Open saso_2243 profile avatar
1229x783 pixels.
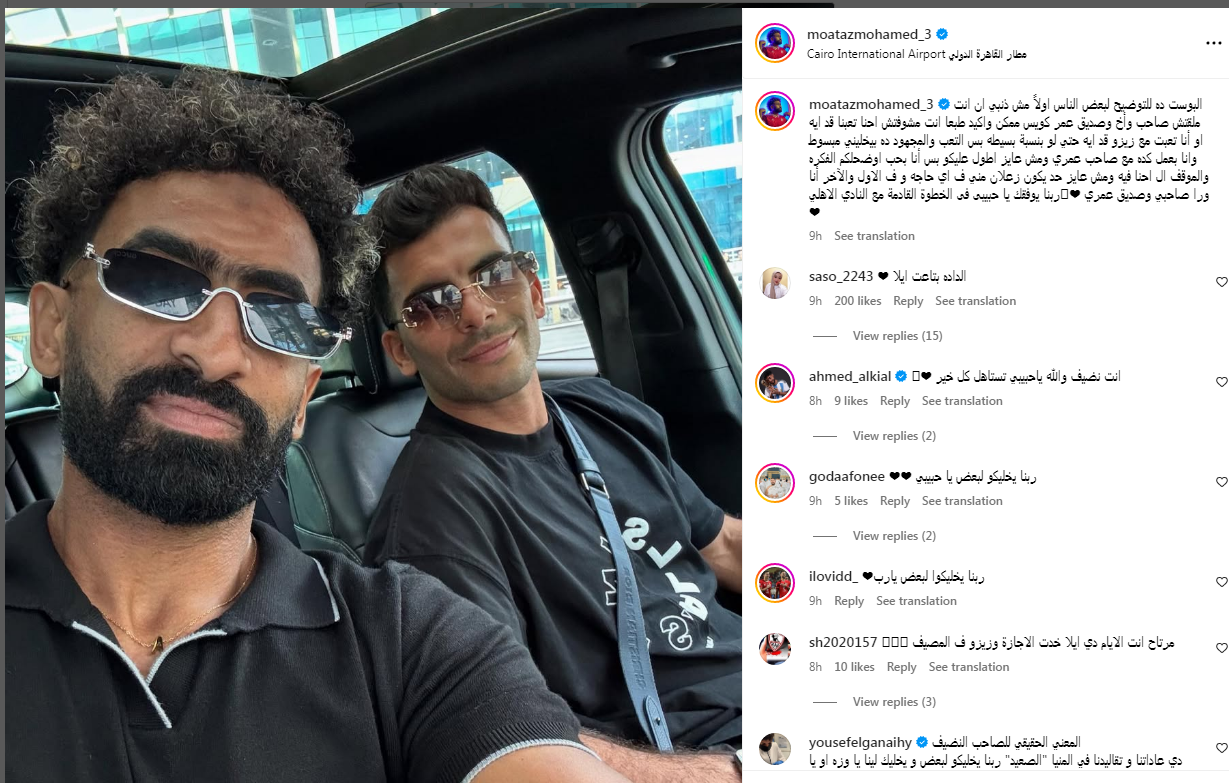(774, 283)
